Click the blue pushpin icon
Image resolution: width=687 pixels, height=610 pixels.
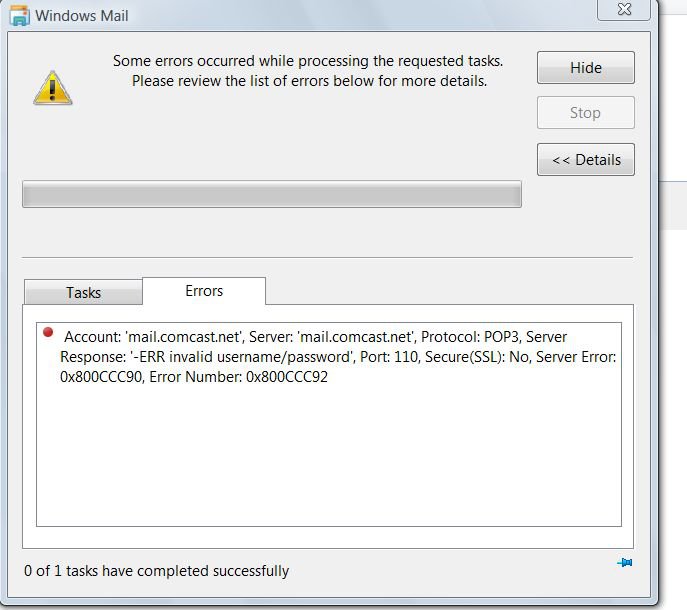click(625, 562)
